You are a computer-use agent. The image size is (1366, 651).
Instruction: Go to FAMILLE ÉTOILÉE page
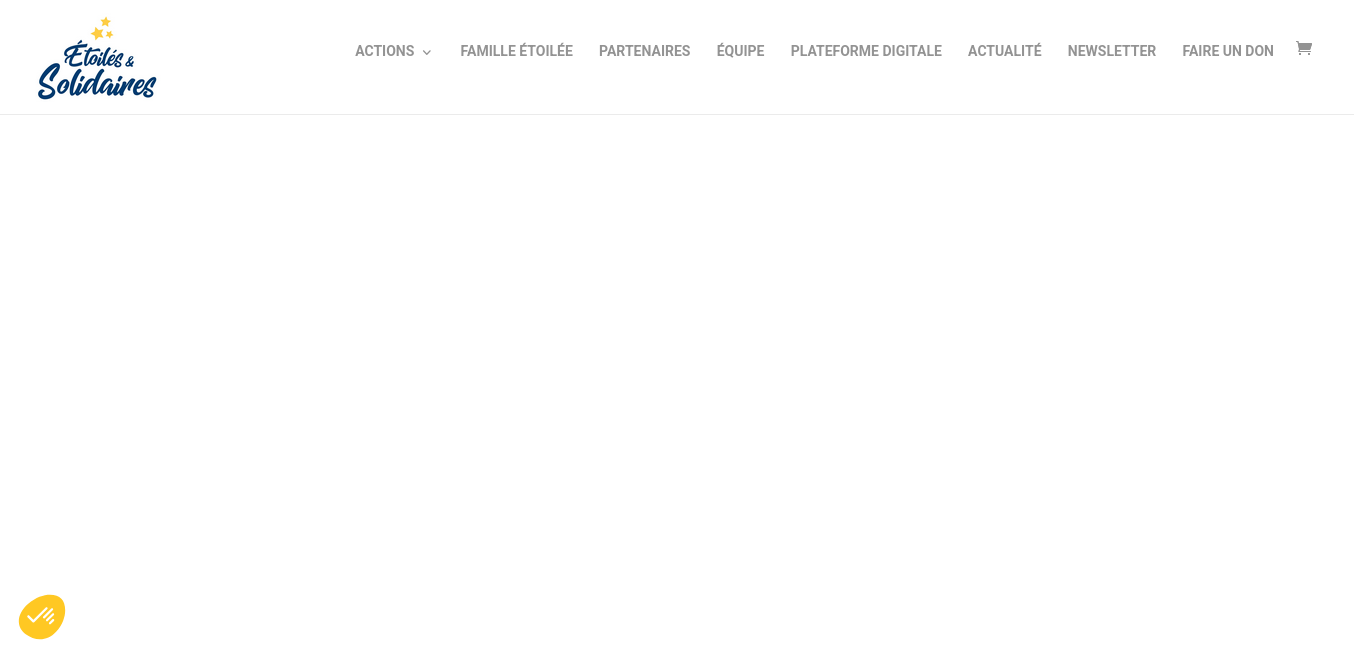(516, 51)
